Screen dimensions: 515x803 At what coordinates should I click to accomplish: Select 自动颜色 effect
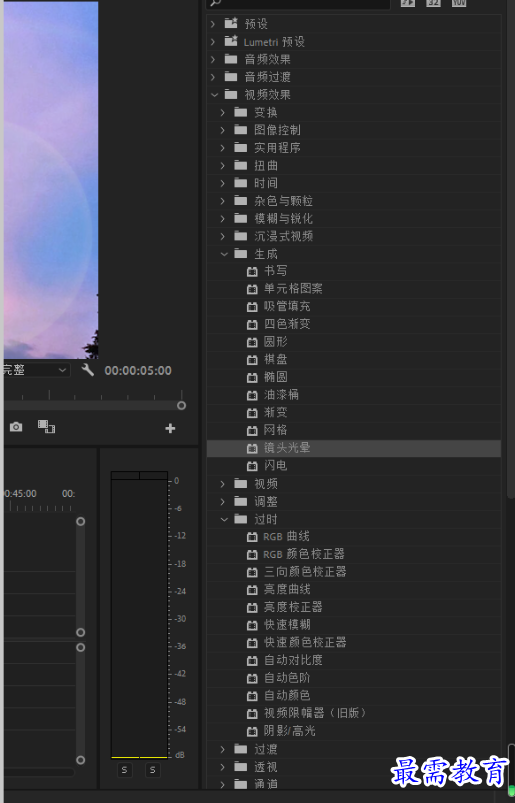click(287, 695)
